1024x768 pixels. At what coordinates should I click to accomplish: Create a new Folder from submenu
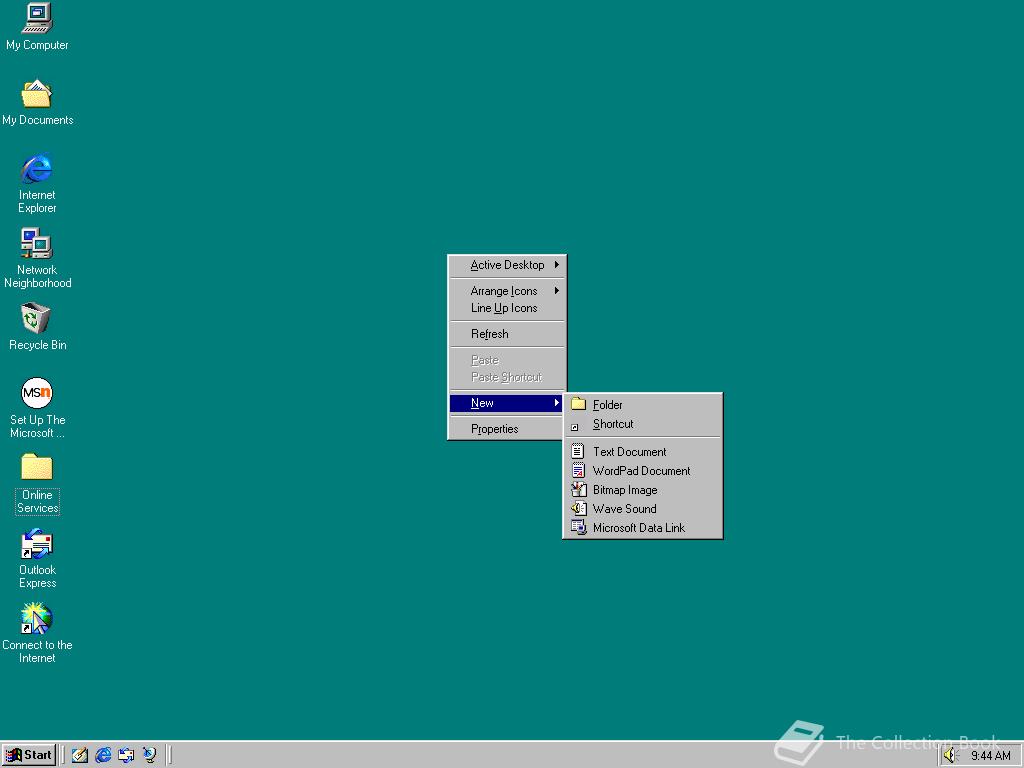tap(643, 404)
